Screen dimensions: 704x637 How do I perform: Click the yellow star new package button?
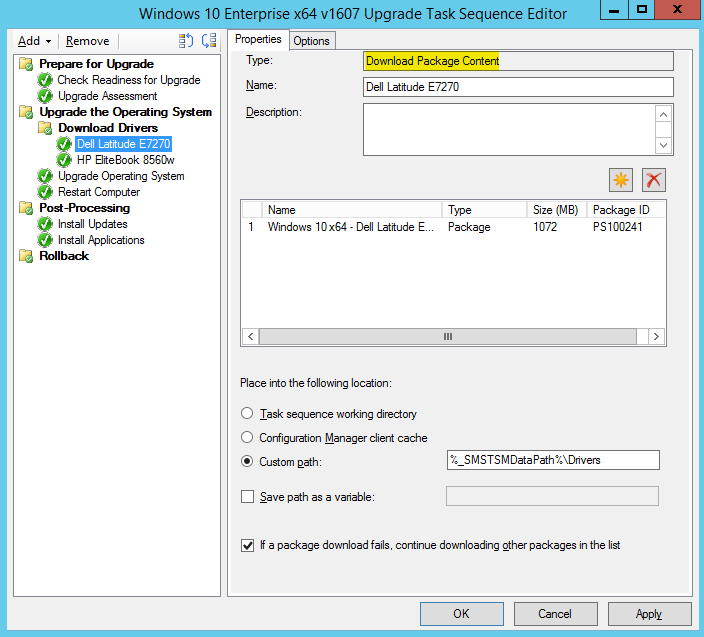click(x=621, y=180)
